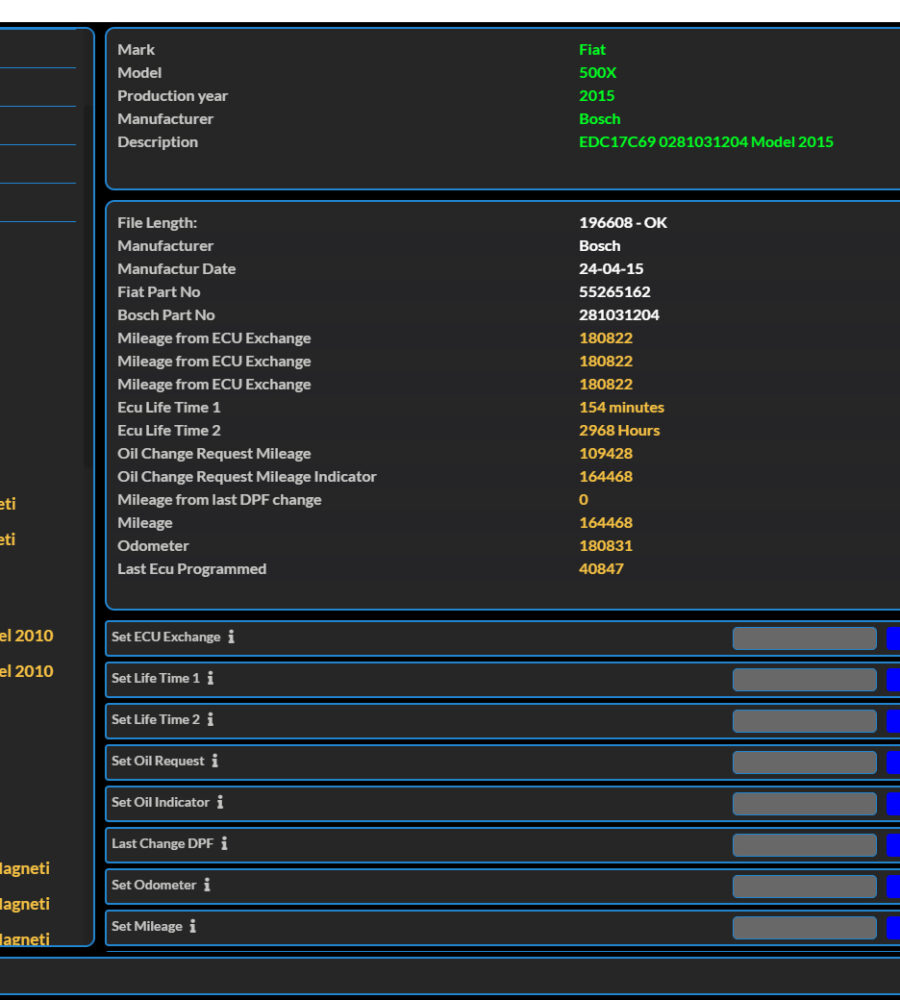
Task: Click the Set Oil Request value field
Action: click(804, 762)
